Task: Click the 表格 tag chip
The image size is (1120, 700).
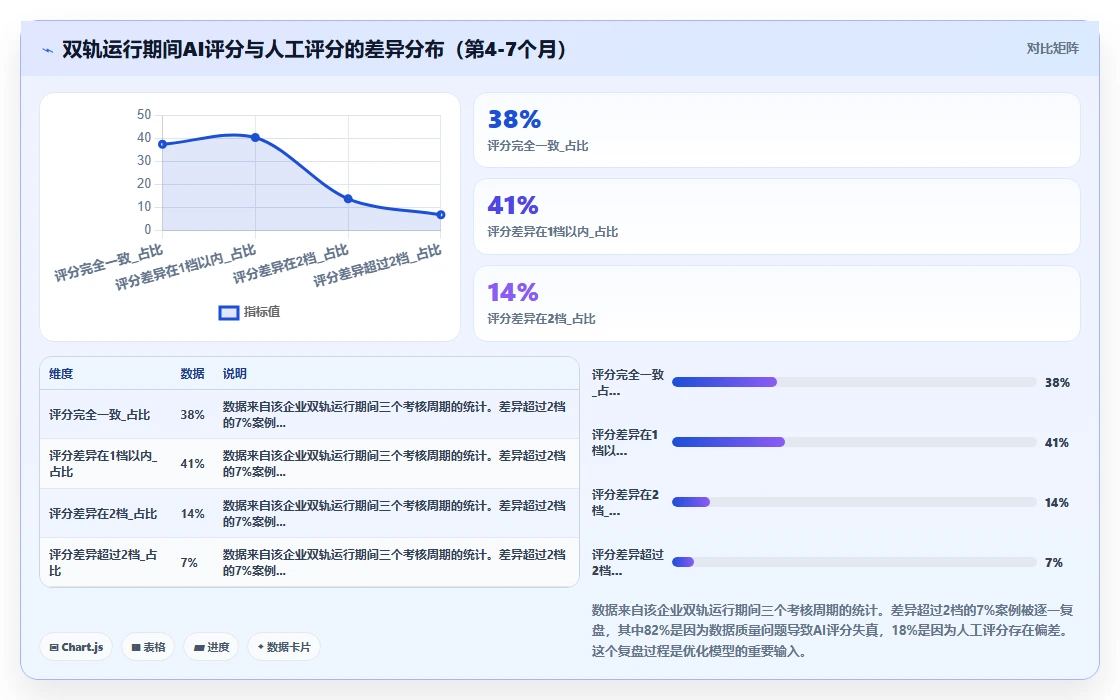Action: tap(148, 647)
